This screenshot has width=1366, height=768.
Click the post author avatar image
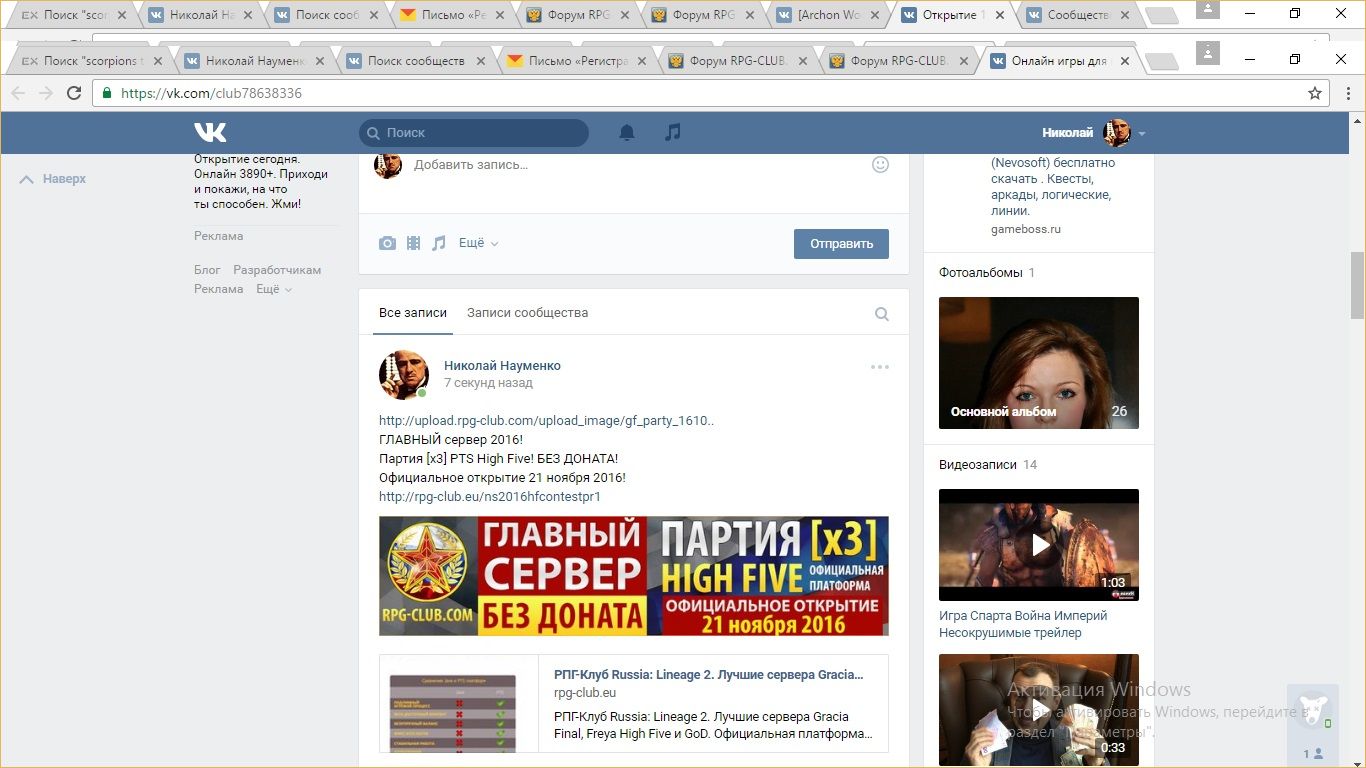point(404,375)
